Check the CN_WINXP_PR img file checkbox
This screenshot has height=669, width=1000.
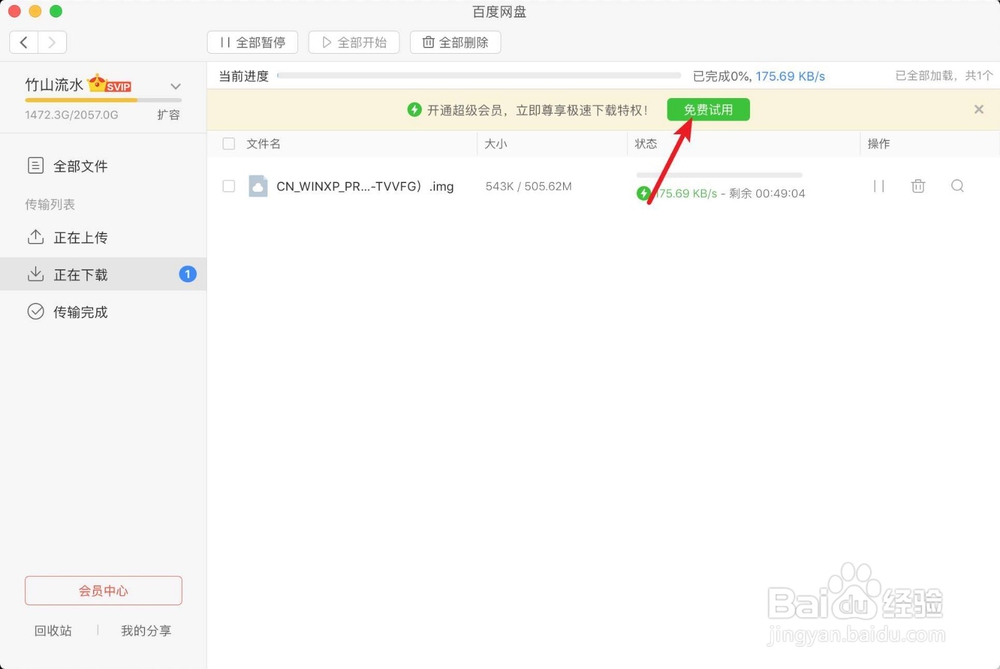coord(228,186)
